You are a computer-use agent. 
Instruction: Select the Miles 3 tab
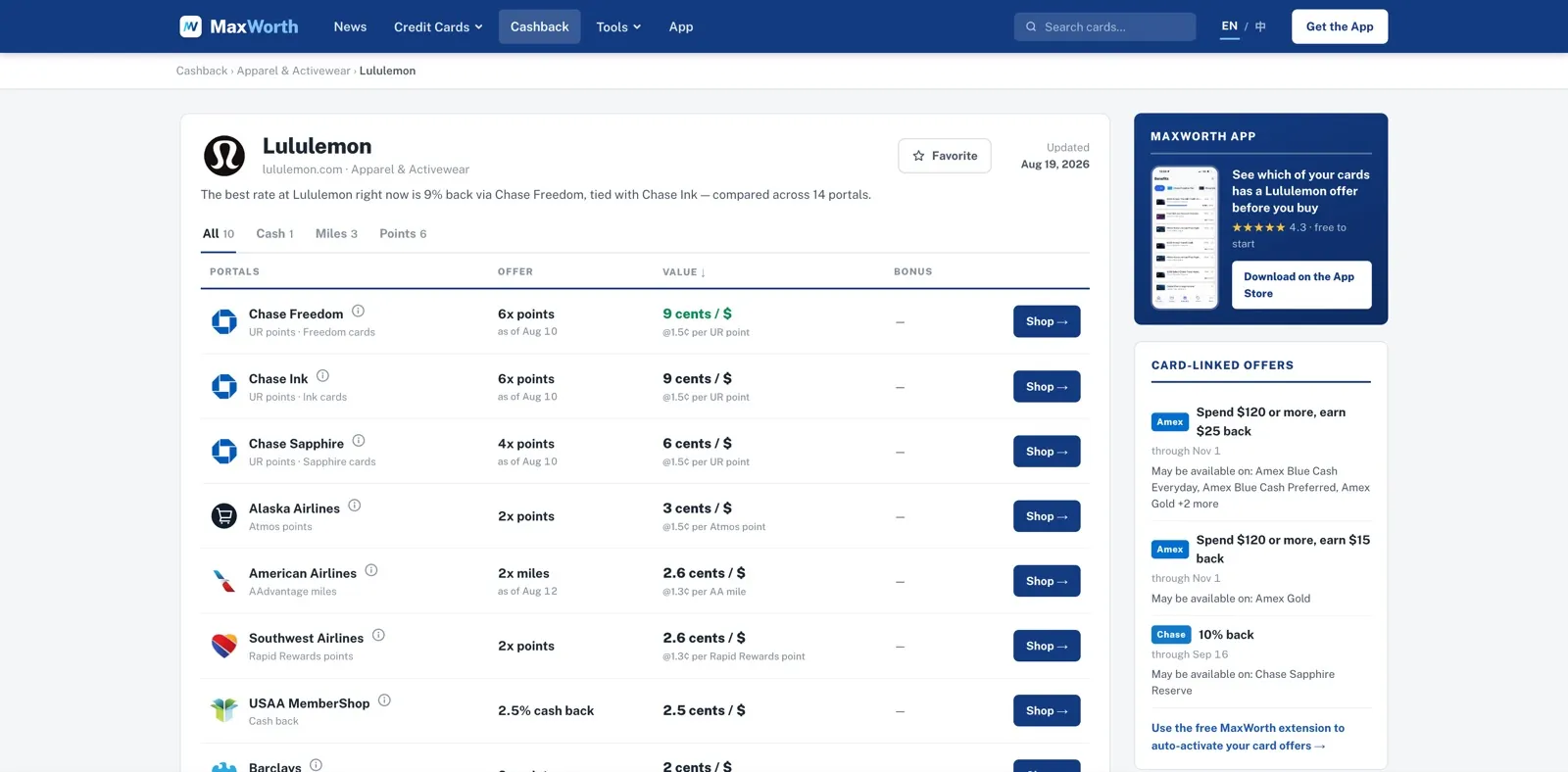[x=336, y=234]
